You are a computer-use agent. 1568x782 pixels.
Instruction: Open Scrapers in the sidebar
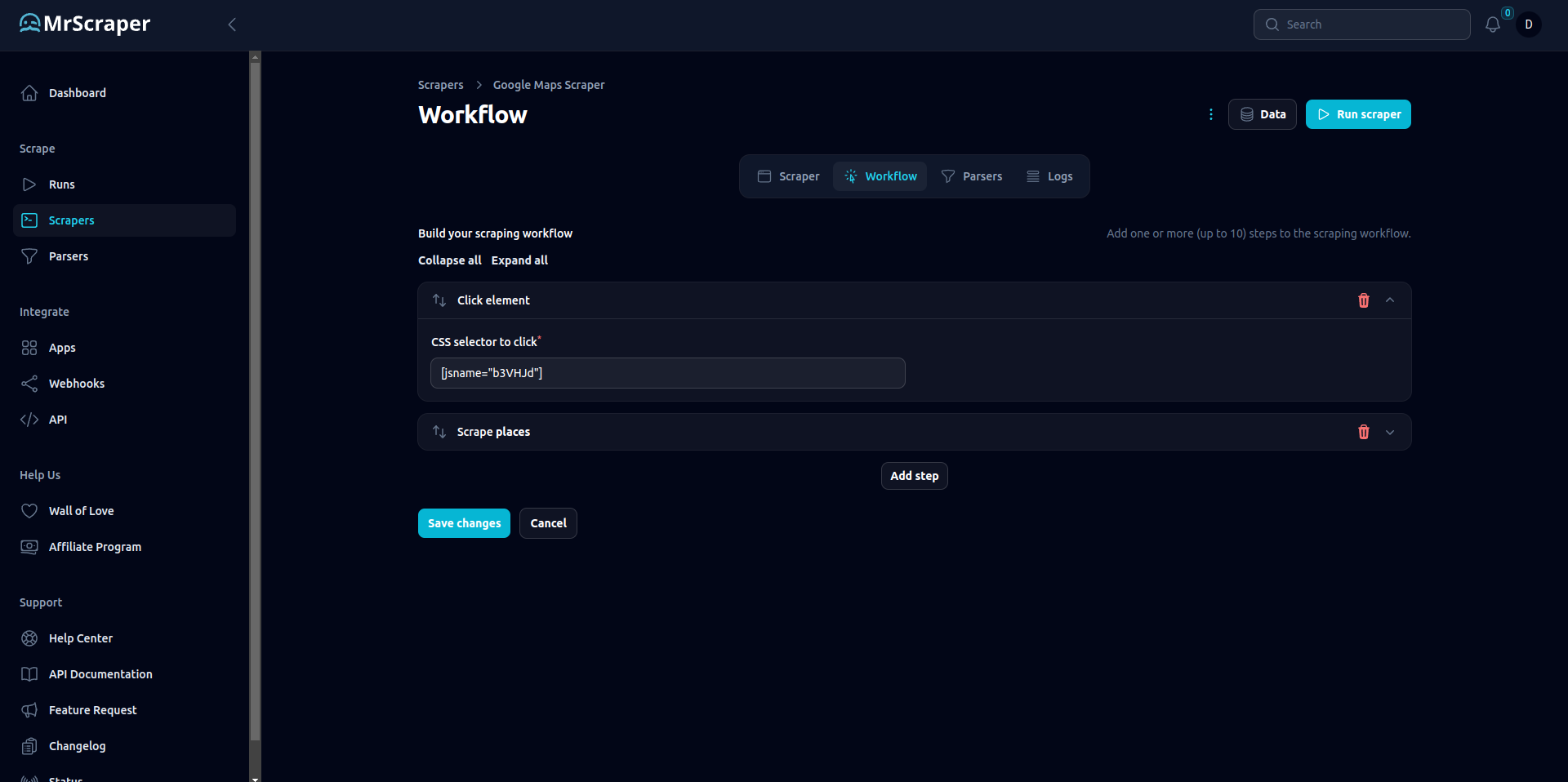click(124, 220)
